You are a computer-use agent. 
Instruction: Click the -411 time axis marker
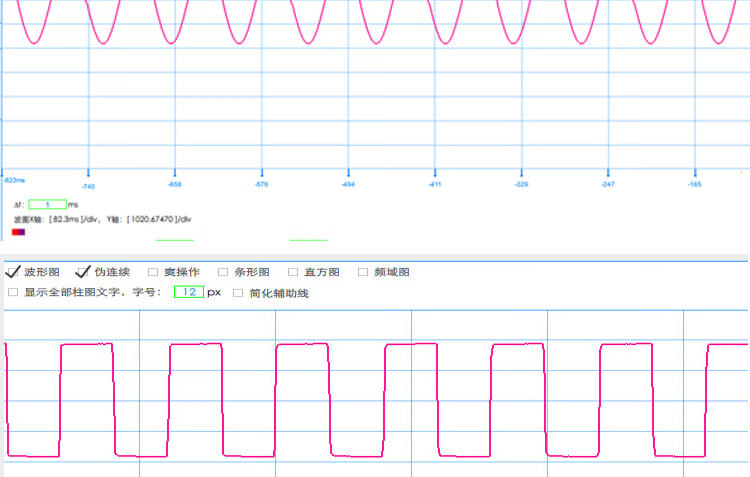point(435,186)
